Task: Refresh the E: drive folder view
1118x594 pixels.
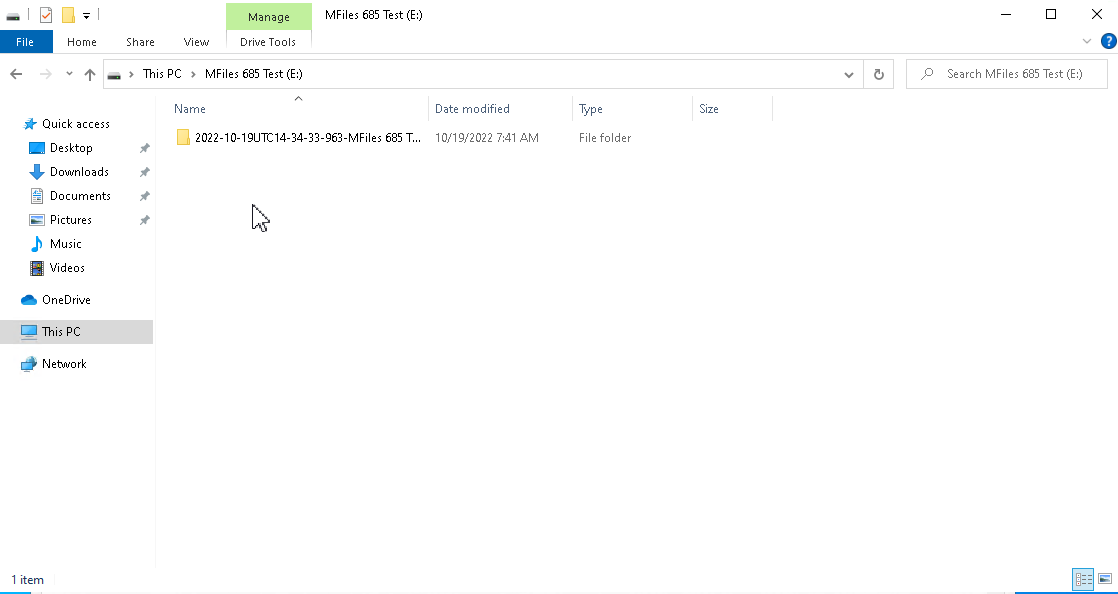Action: pyautogui.click(x=878, y=74)
